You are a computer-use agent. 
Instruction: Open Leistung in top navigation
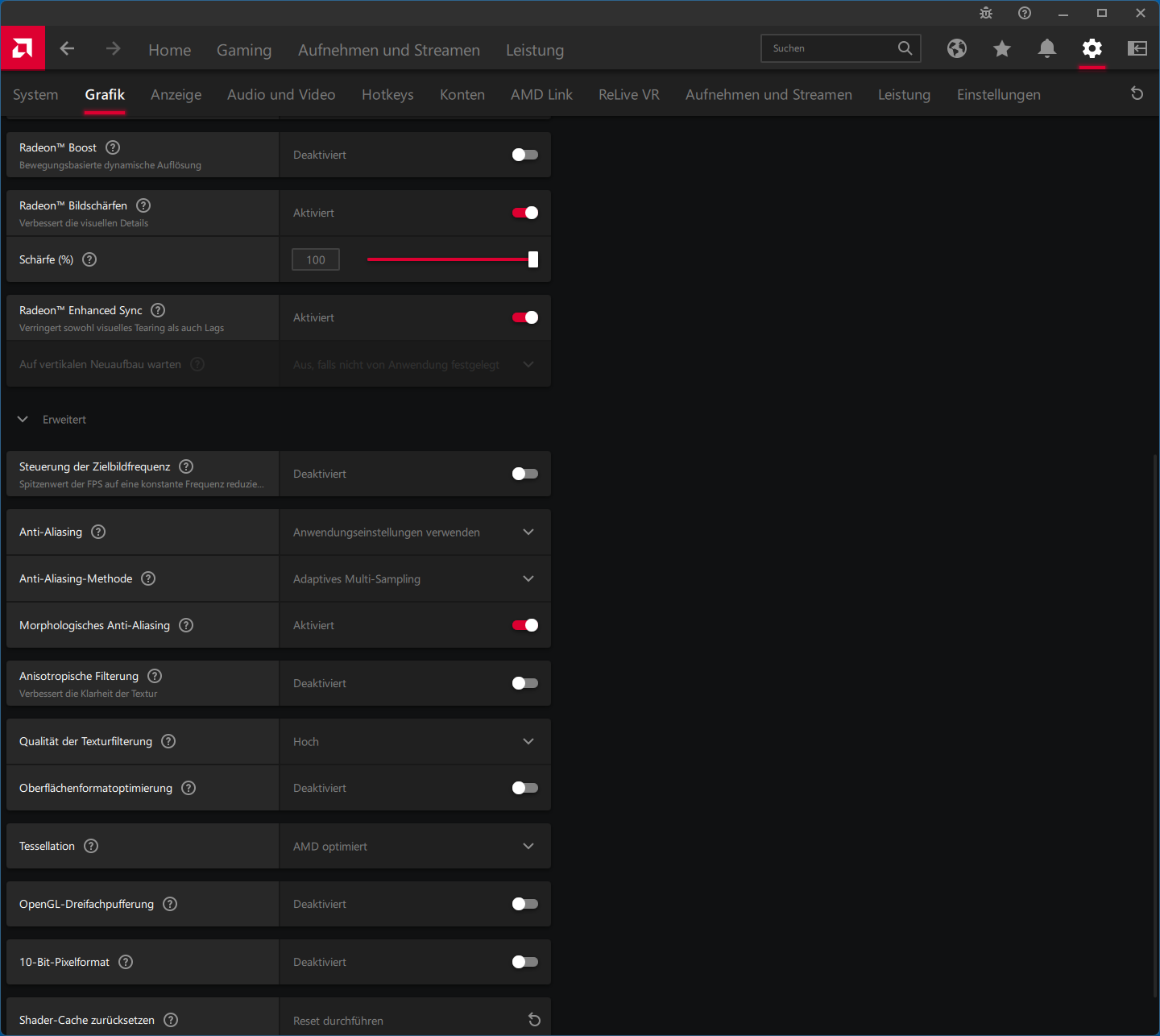pyautogui.click(x=535, y=50)
